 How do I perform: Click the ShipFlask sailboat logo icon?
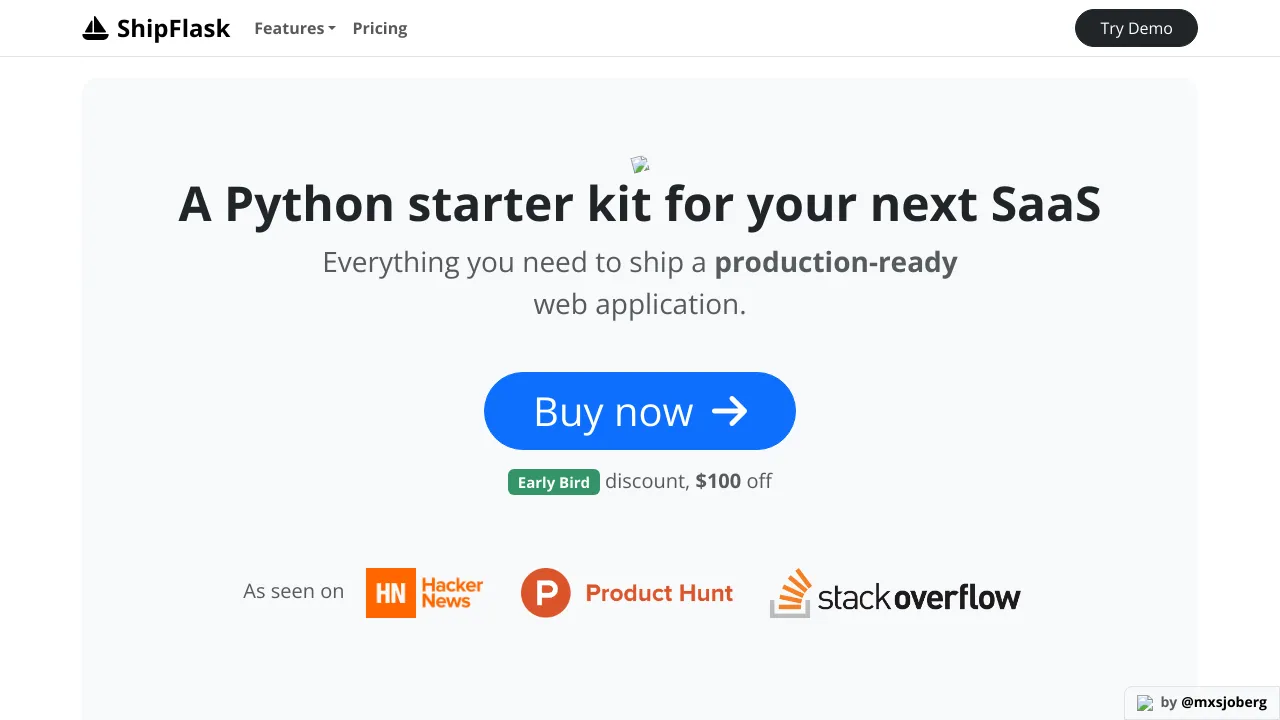point(95,28)
